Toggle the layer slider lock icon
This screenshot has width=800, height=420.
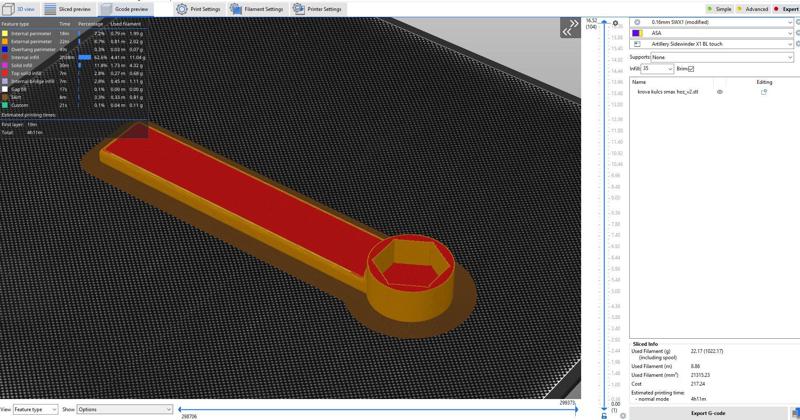click(604, 416)
